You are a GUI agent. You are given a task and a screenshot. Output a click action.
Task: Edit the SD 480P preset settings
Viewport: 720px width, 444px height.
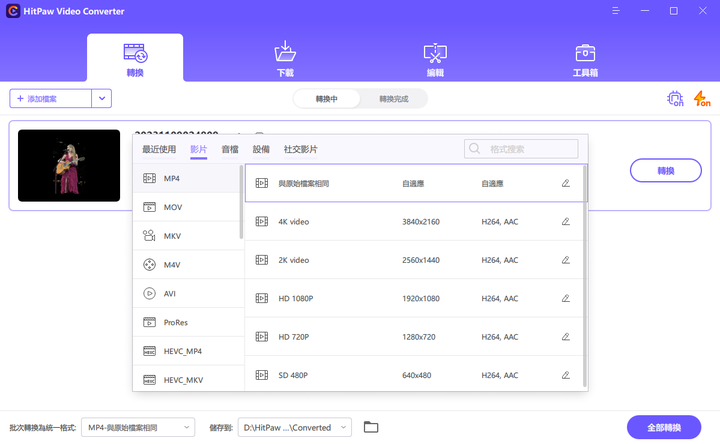pos(566,375)
